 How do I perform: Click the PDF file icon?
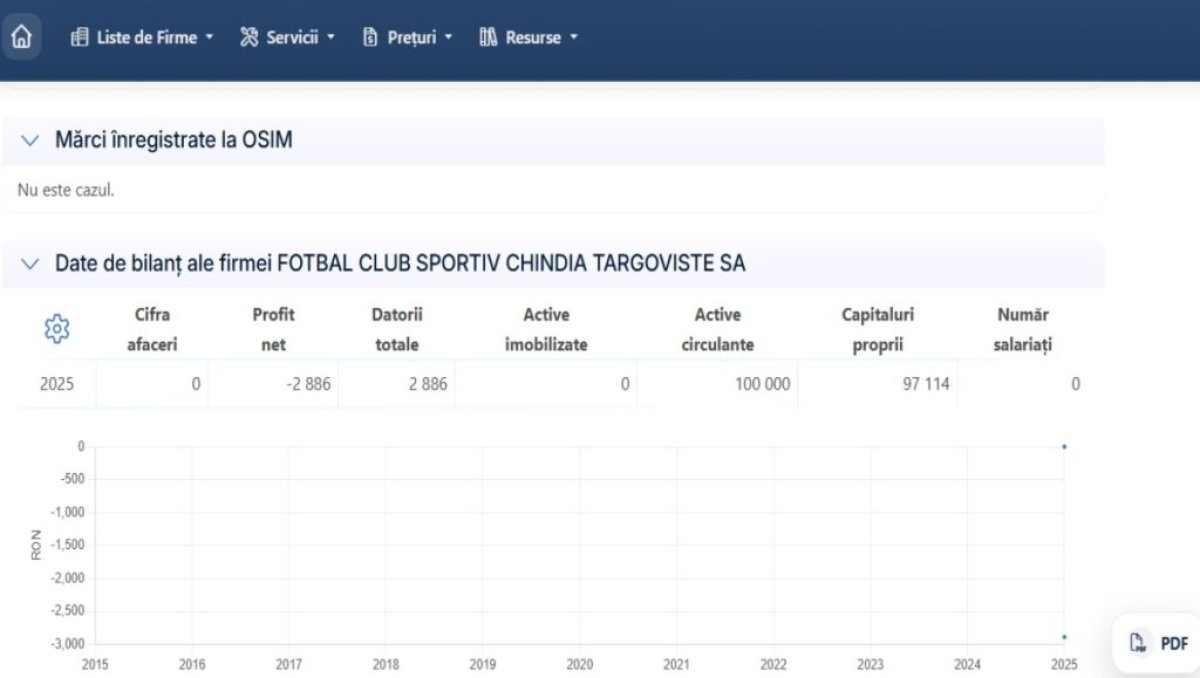tap(1136, 643)
